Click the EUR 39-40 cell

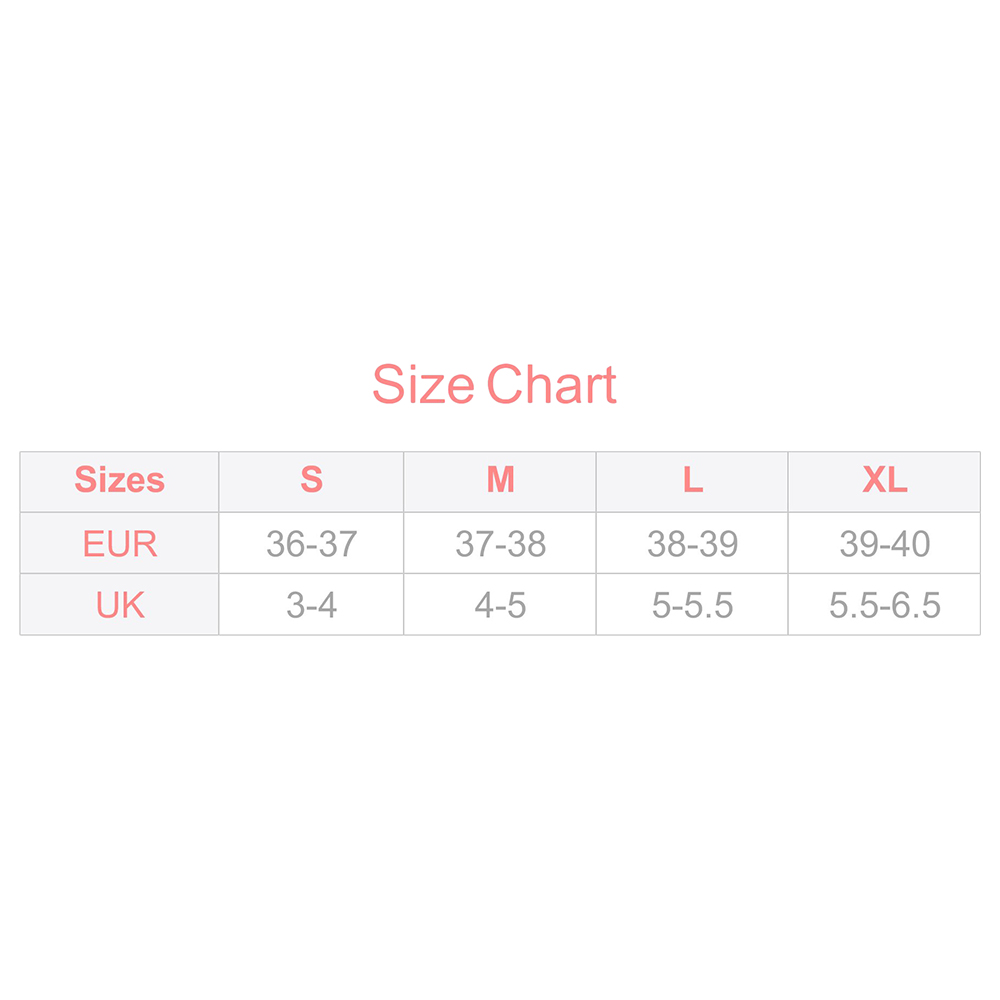[885, 543]
